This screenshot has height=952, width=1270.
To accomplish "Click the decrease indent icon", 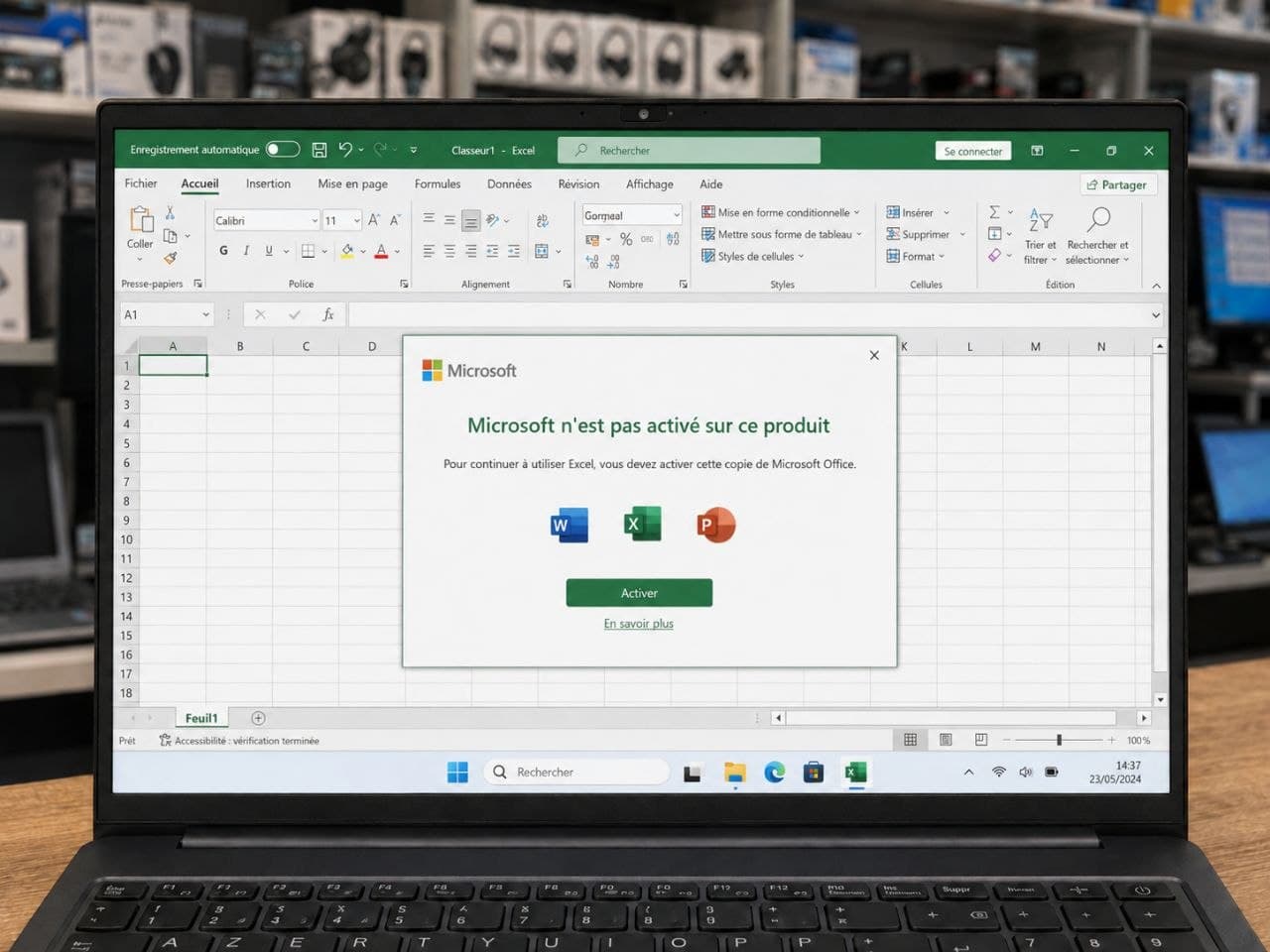I will point(492,251).
